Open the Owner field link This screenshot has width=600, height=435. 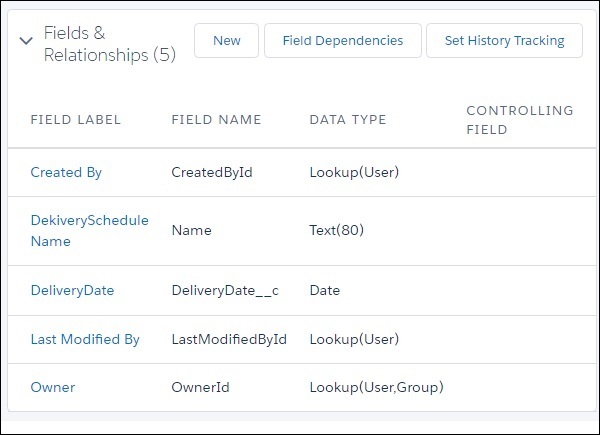pos(53,387)
